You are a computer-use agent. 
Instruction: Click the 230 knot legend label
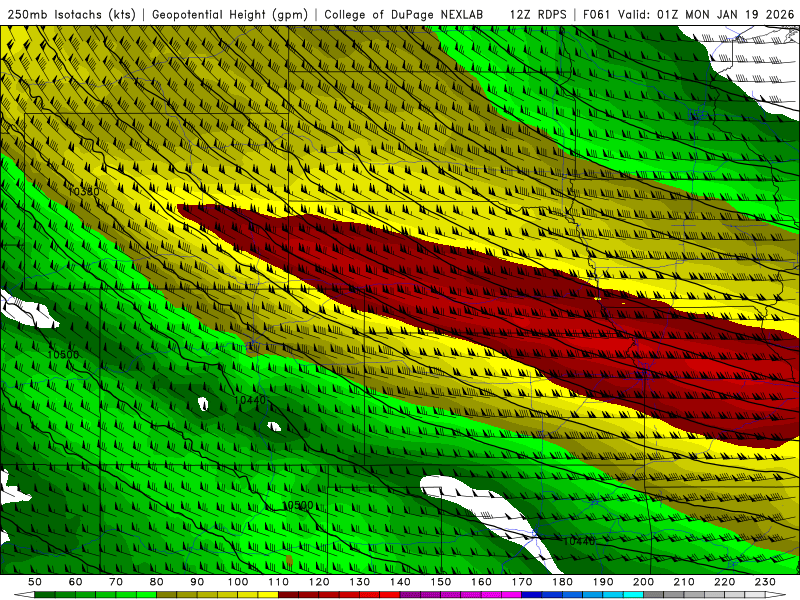[x=765, y=582]
